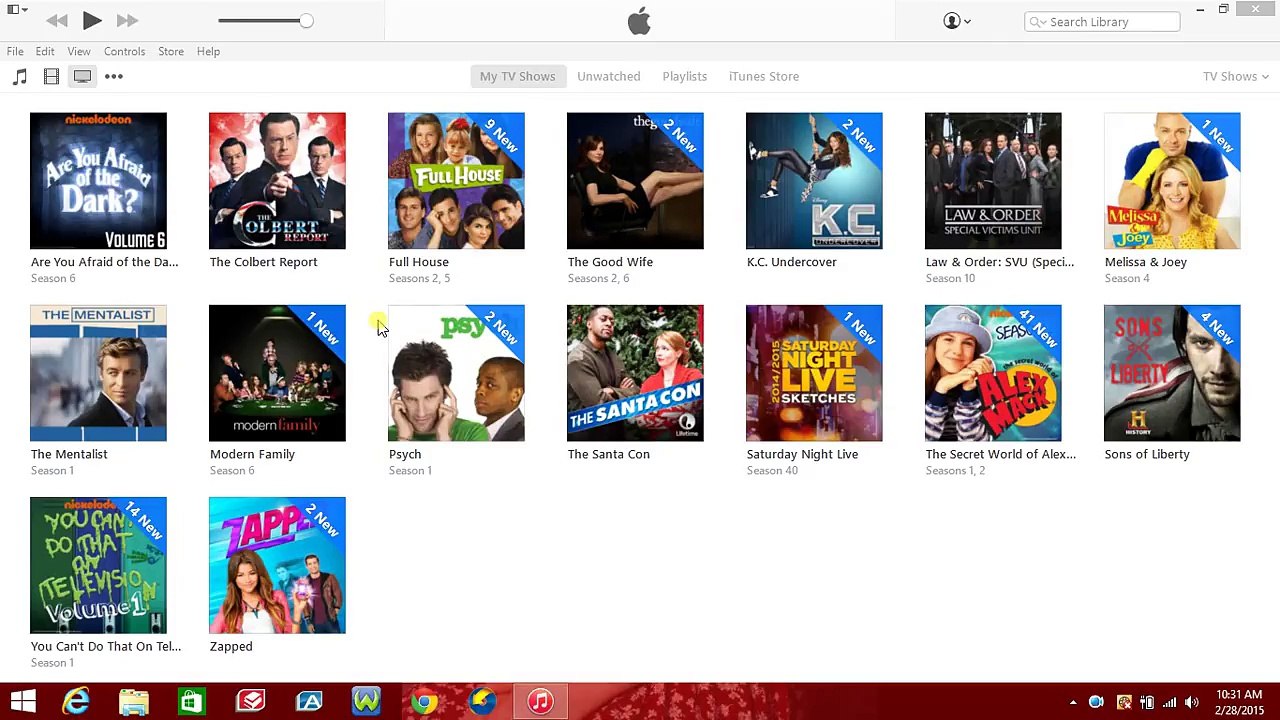This screenshot has height=720, width=1280.
Task: Click the 'K.C. Undercover' title text
Action: point(791,262)
